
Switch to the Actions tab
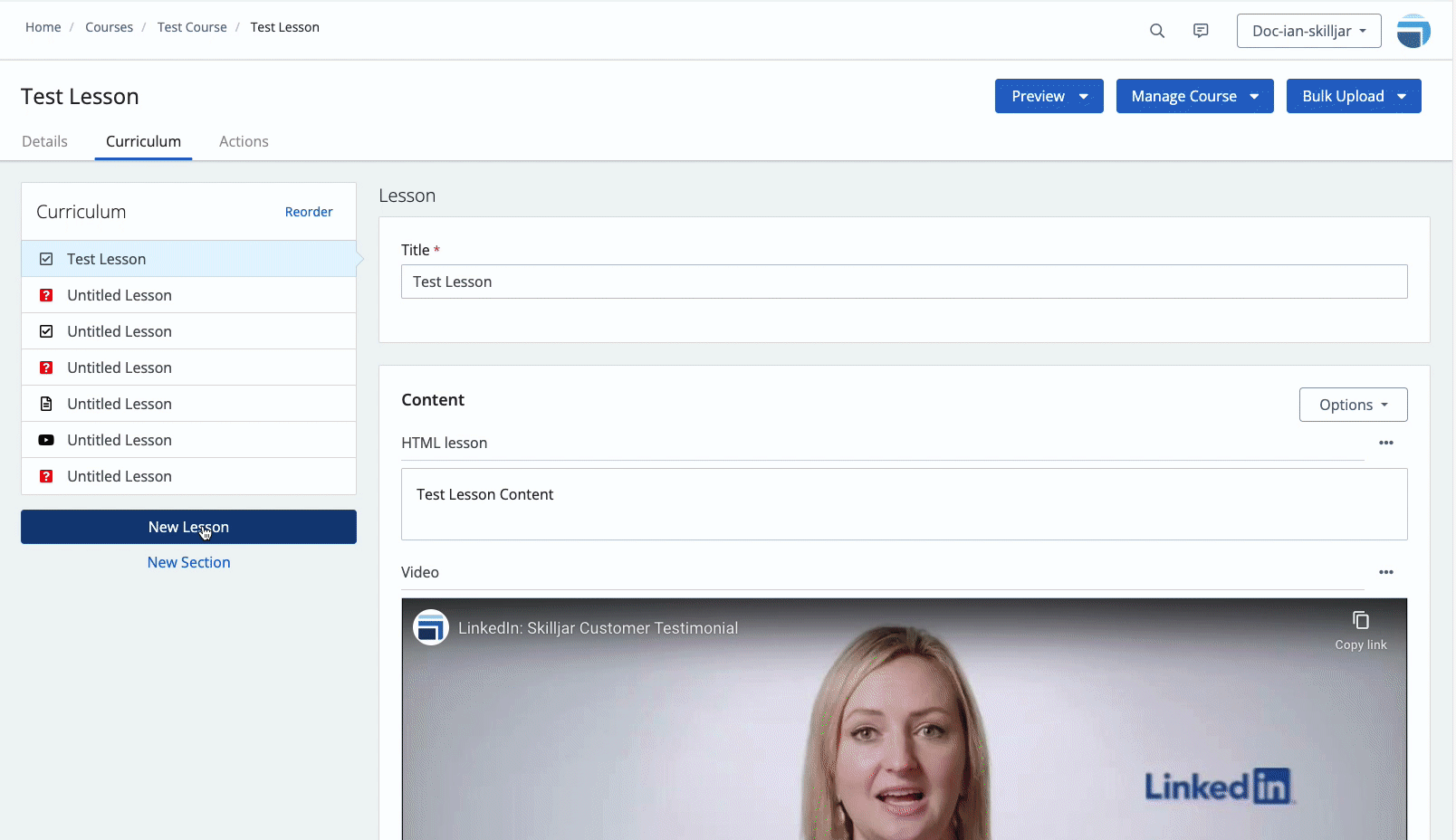click(244, 141)
